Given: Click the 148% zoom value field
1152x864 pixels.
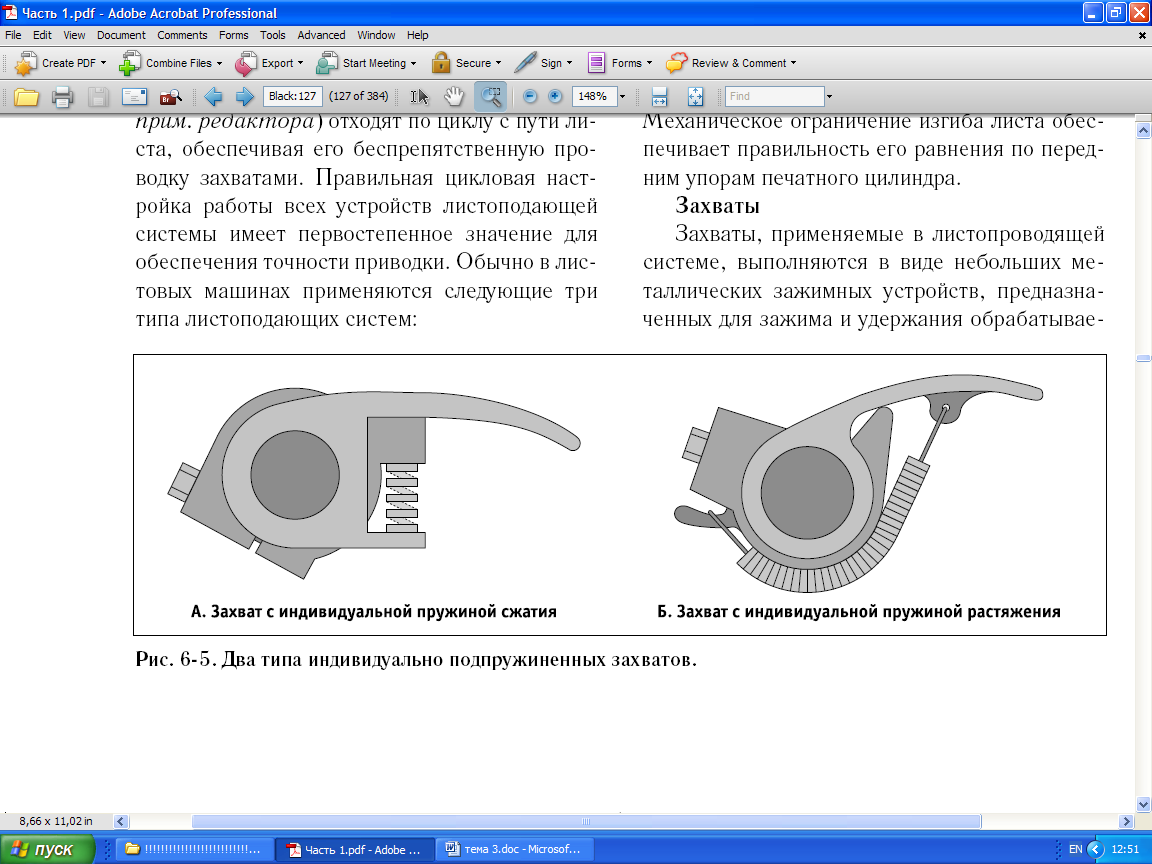Looking at the screenshot, I should point(594,96).
